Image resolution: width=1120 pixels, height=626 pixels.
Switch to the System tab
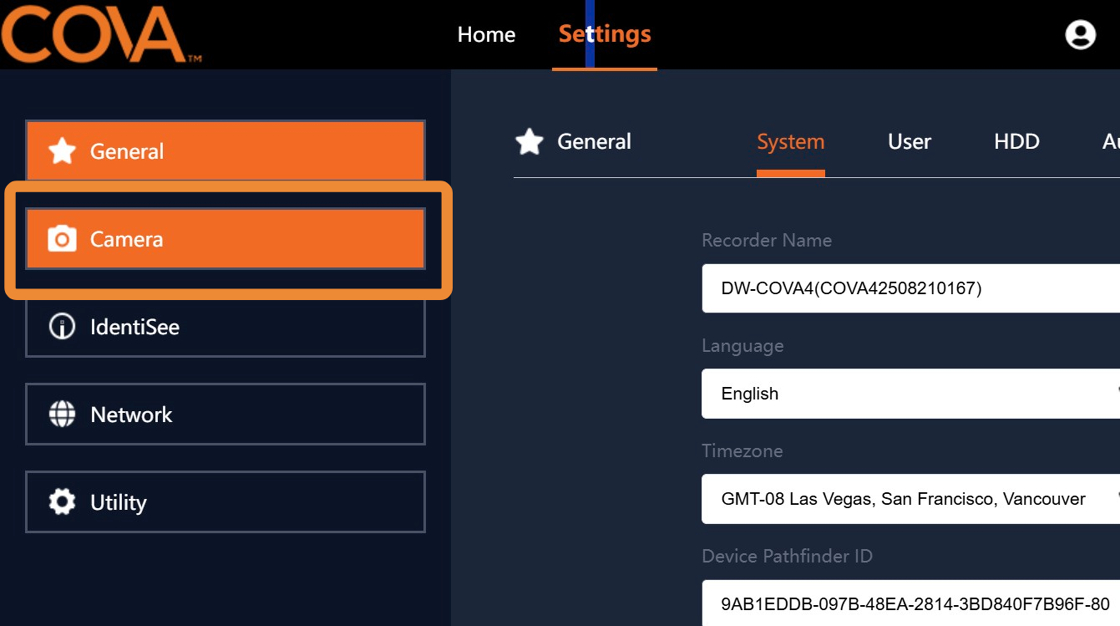click(x=791, y=141)
